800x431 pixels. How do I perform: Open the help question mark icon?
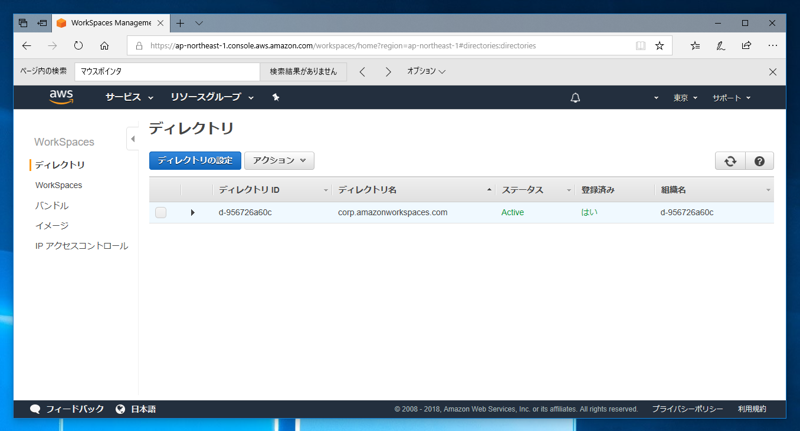759,161
